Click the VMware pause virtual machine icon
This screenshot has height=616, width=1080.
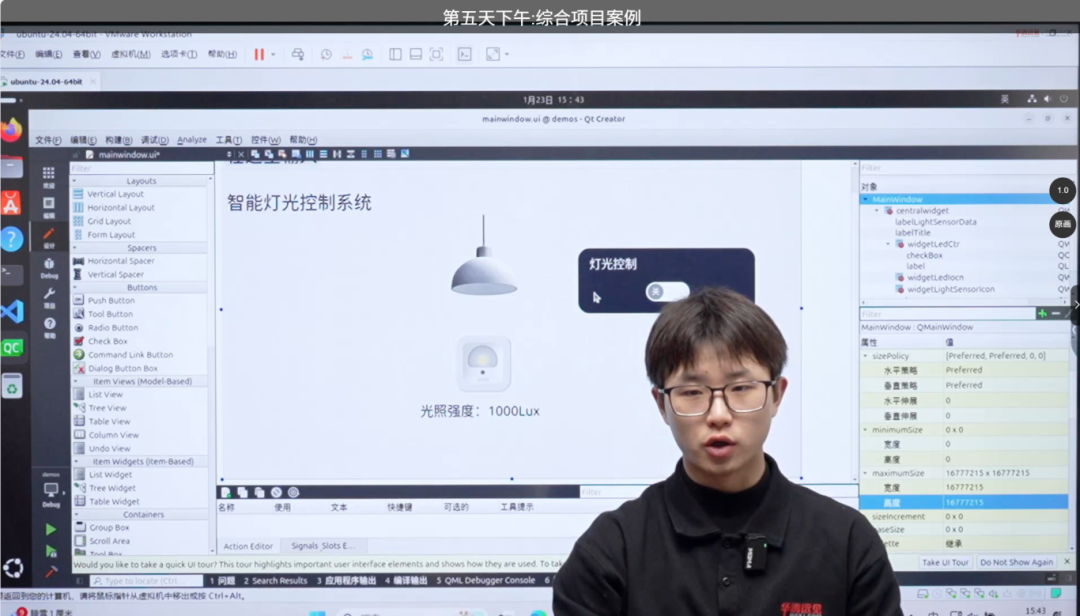click(259, 54)
